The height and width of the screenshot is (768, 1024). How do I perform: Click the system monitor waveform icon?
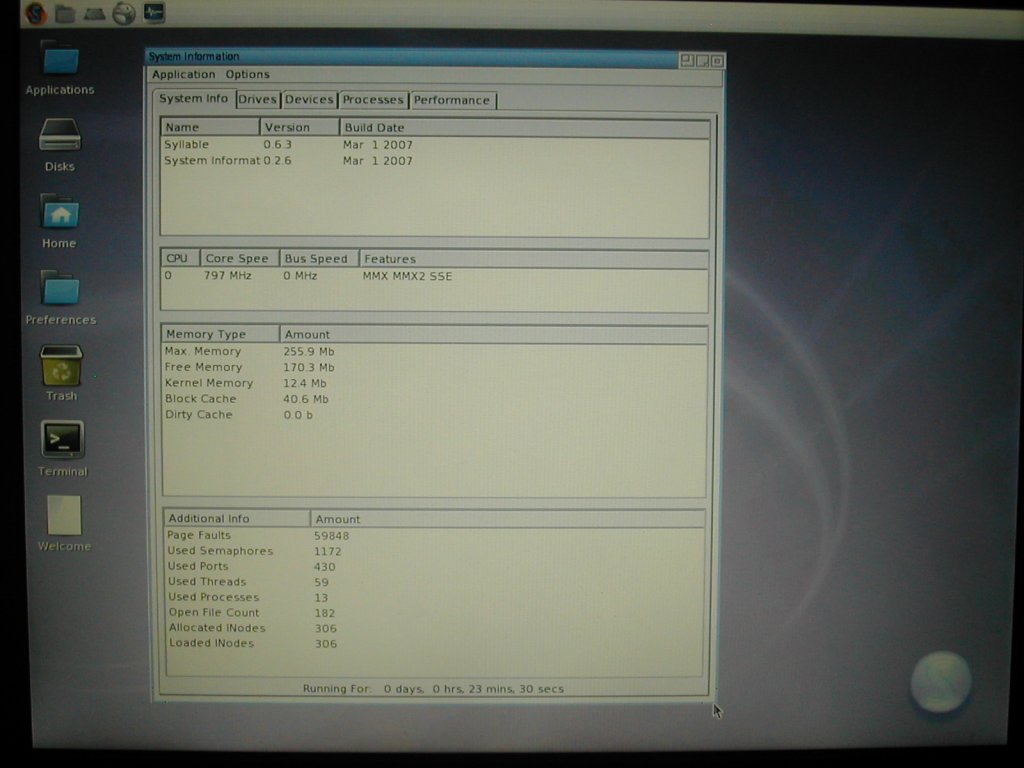tap(154, 13)
